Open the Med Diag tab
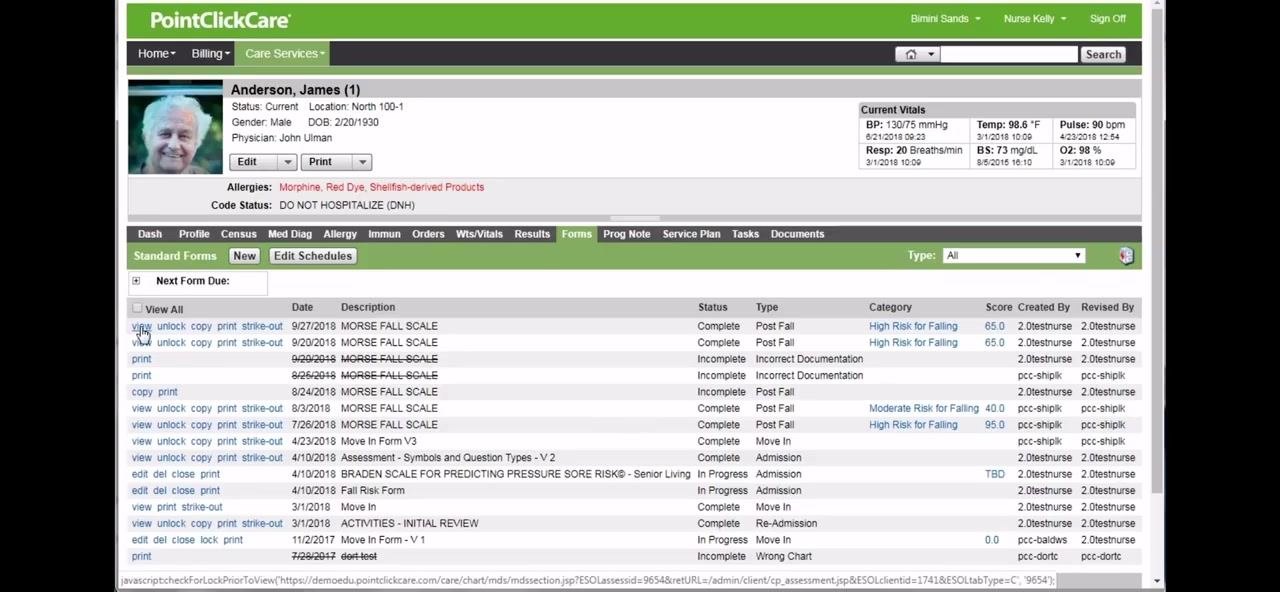 pos(290,234)
